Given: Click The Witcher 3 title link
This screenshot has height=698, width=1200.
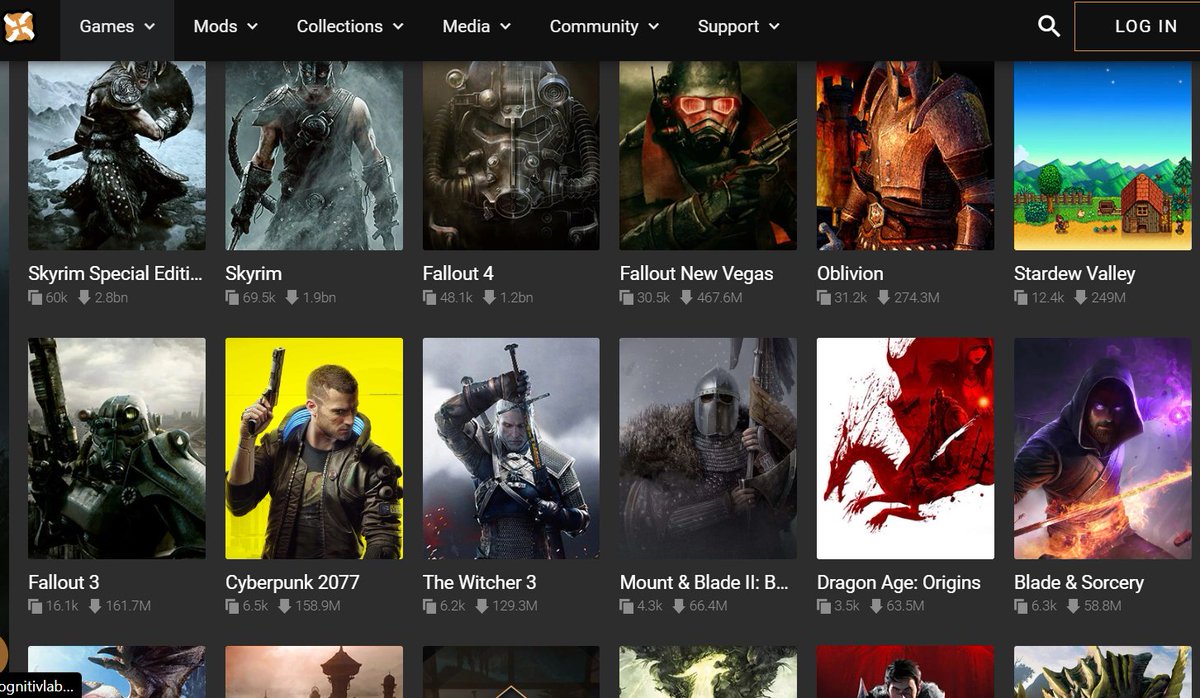Looking at the screenshot, I should pos(479,582).
